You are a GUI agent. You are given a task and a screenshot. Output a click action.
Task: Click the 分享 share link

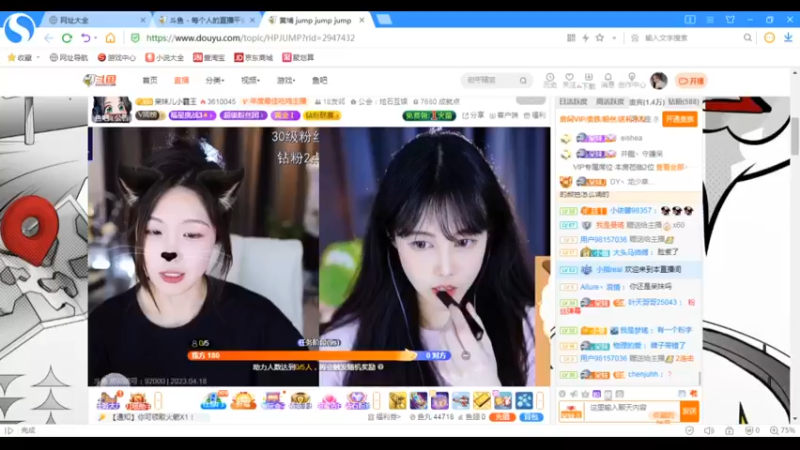coord(473,115)
